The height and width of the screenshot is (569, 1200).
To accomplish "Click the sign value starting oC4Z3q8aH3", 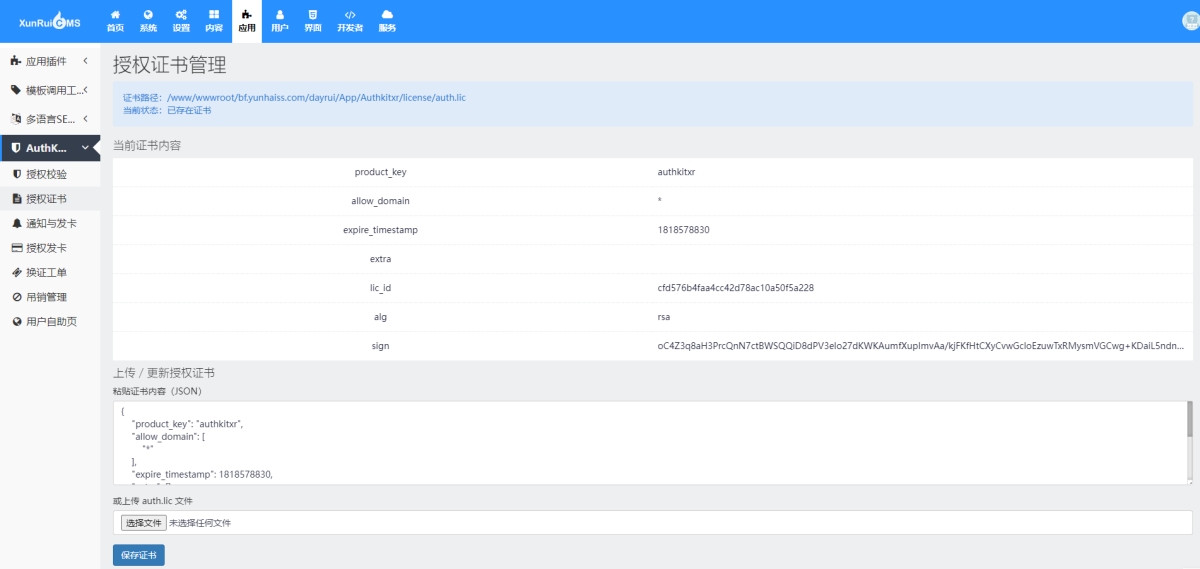I will 921,346.
